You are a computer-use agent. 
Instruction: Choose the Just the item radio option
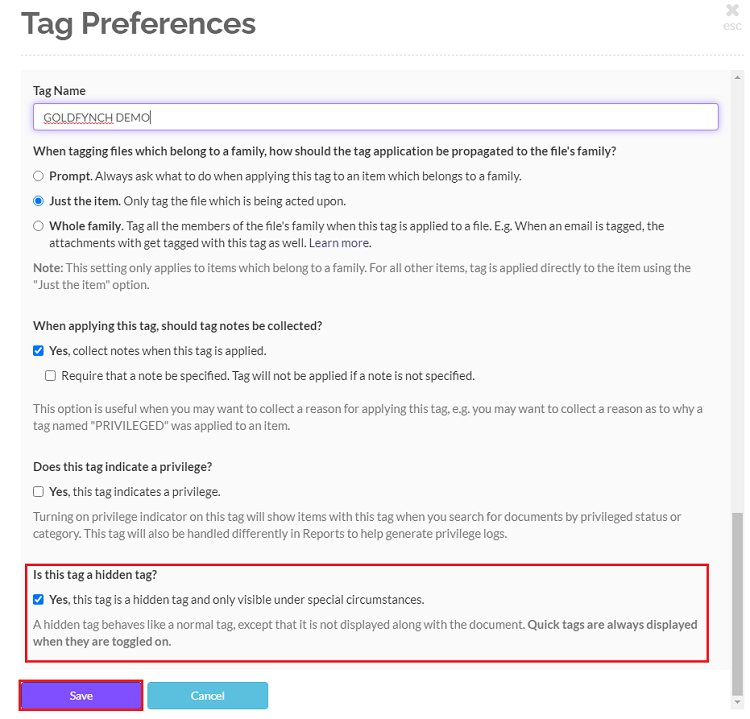[x=38, y=201]
